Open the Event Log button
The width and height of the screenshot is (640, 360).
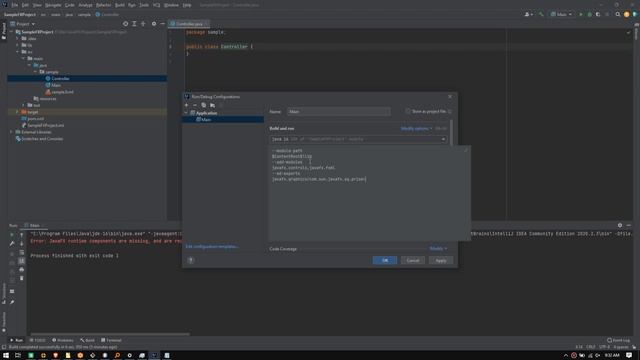coord(618,340)
